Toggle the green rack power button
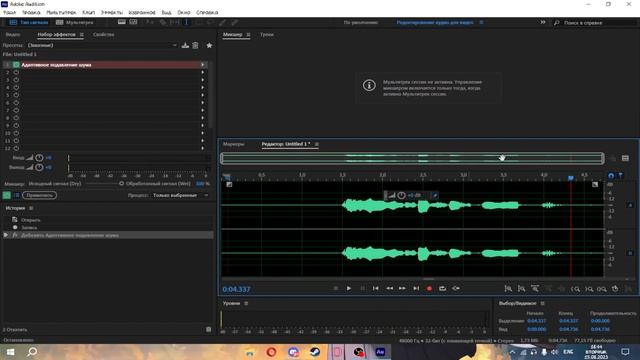 [x=7, y=195]
